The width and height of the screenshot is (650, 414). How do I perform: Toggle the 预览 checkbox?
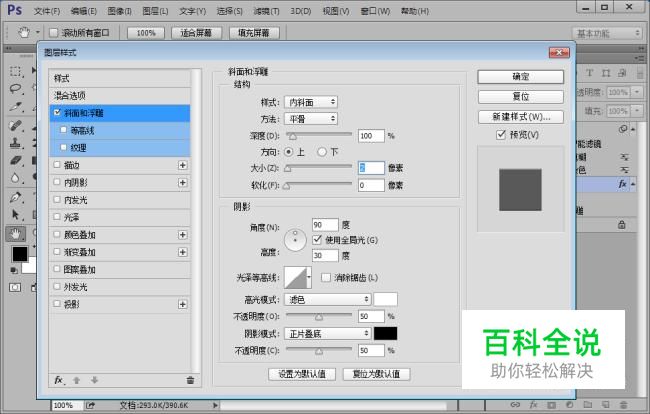point(501,135)
